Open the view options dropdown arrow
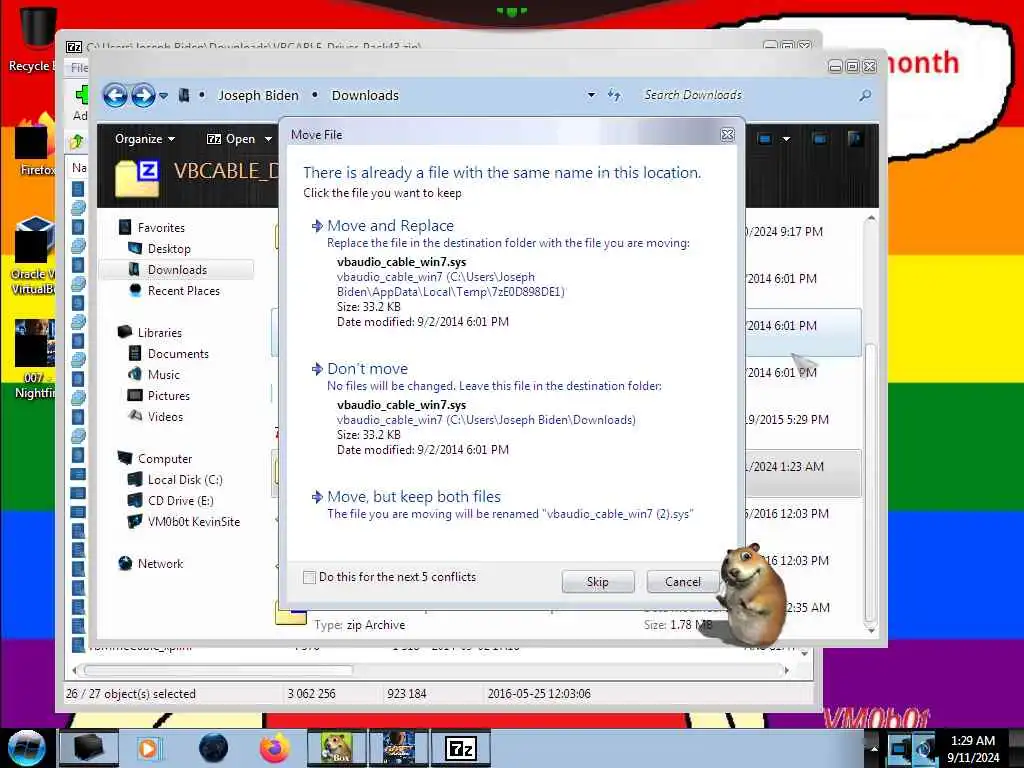The height and width of the screenshot is (768, 1024). click(x=786, y=139)
